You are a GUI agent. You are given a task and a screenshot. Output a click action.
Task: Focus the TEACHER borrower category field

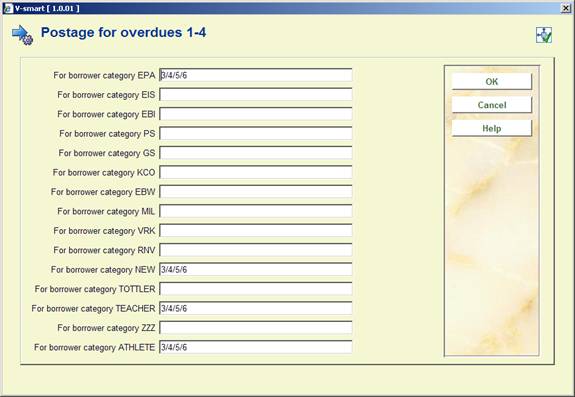point(256,308)
